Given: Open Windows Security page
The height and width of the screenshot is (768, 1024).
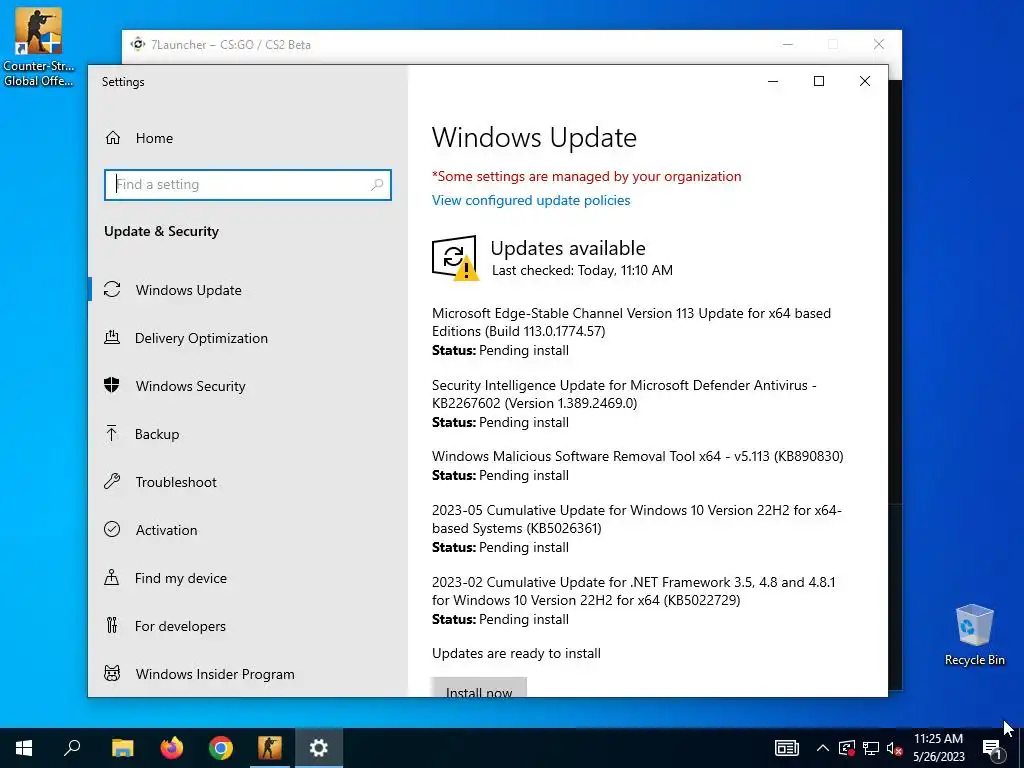Looking at the screenshot, I should [248, 386].
